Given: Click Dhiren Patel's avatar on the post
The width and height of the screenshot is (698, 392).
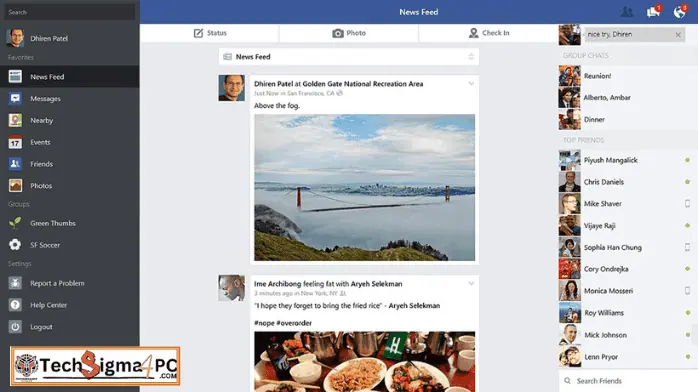Looking at the screenshot, I should pyautogui.click(x=231, y=88).
